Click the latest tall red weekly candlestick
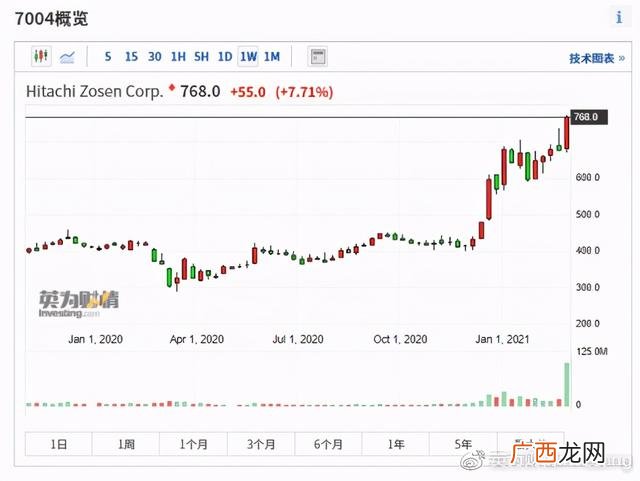 click(x=567, y=134)
